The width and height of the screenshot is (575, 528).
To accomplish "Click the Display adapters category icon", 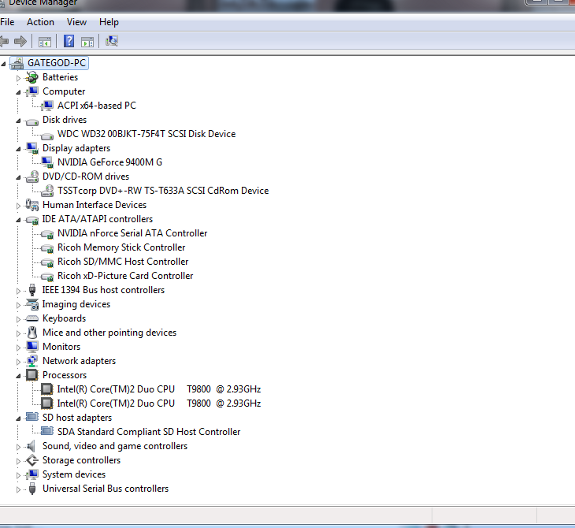I will (x=32, y=148).
